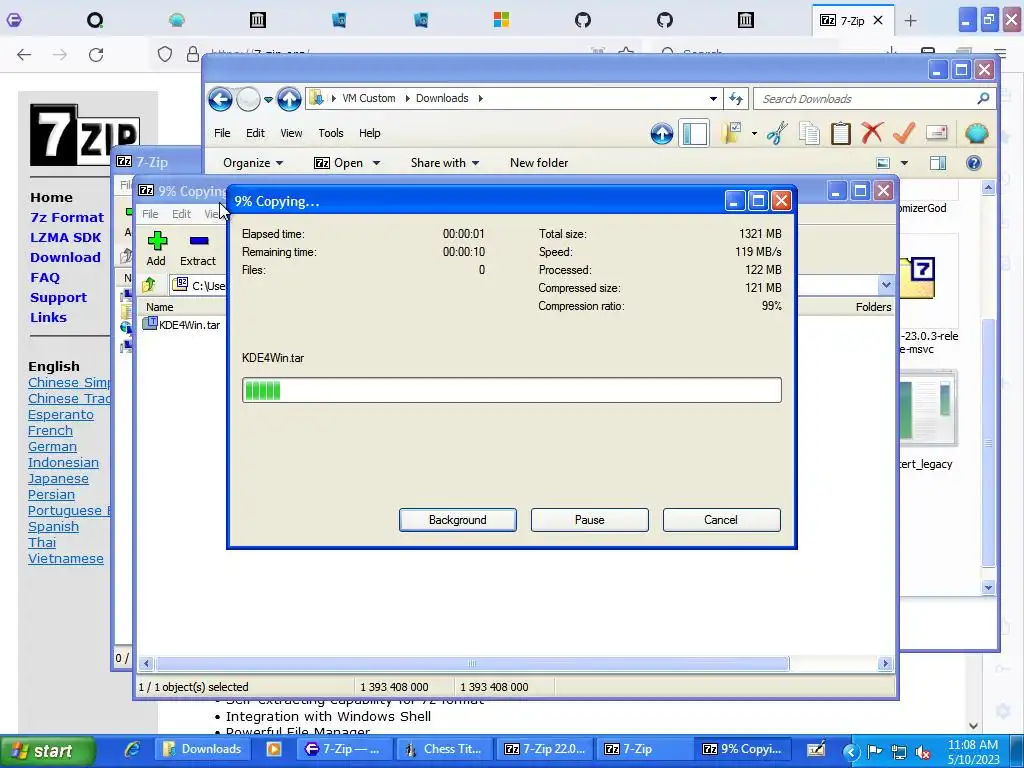Click the 7z Format link on website
The image size is (1024, 768).
(67, 217)
